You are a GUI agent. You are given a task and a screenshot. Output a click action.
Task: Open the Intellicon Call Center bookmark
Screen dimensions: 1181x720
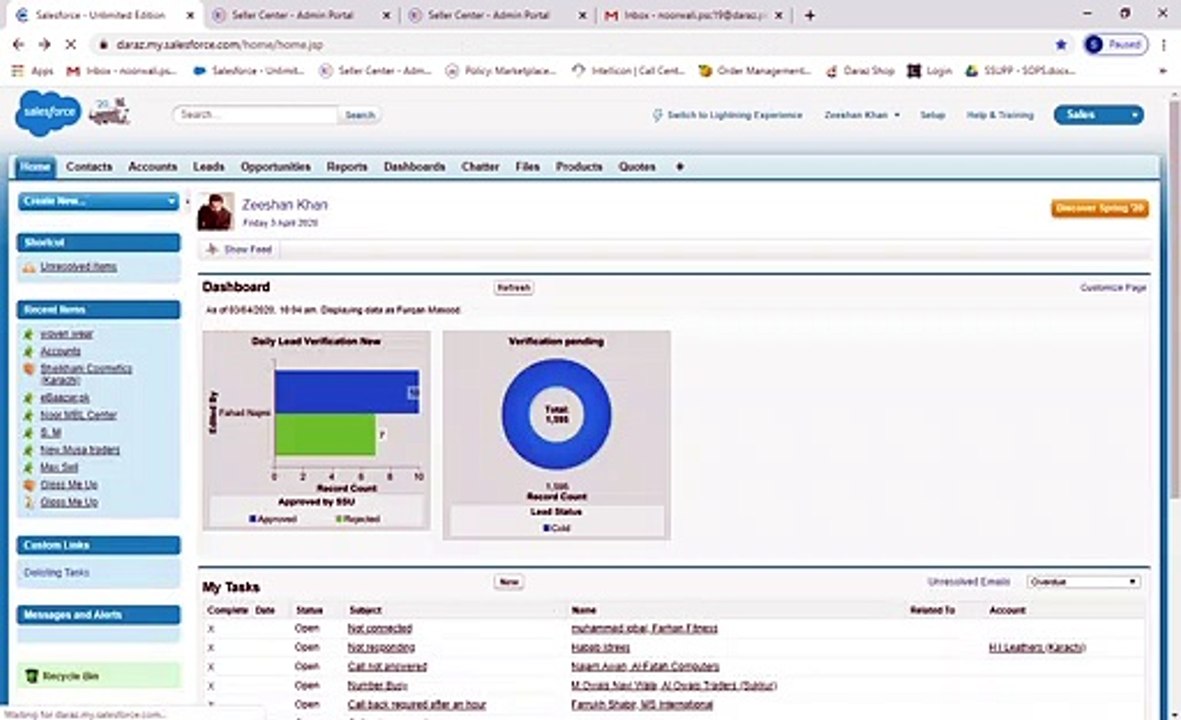(x=628, y=71)
